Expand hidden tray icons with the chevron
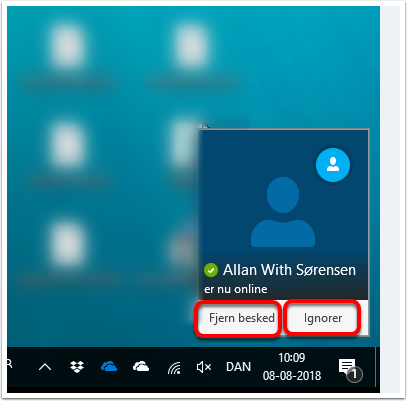The height and width of the screenshot is (401, 407). click(x=45, y=367)
